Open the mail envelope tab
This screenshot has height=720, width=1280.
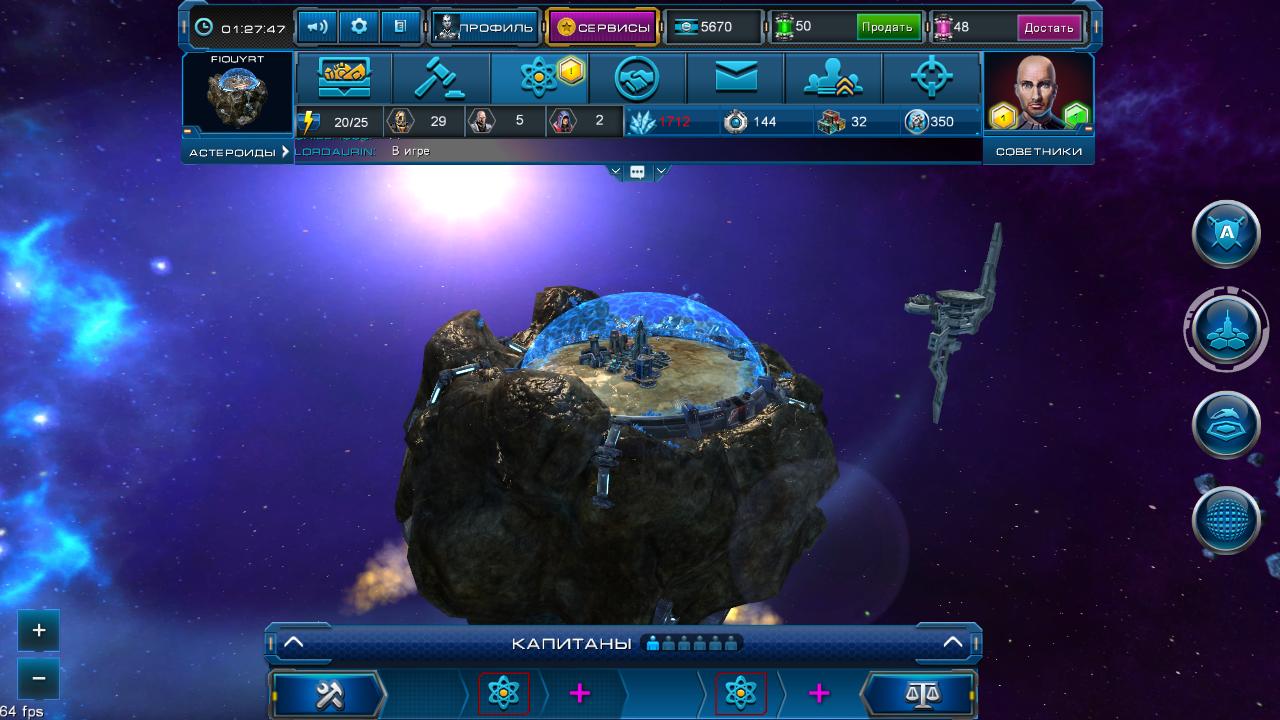pyautogui.click(x=735, y=78)
